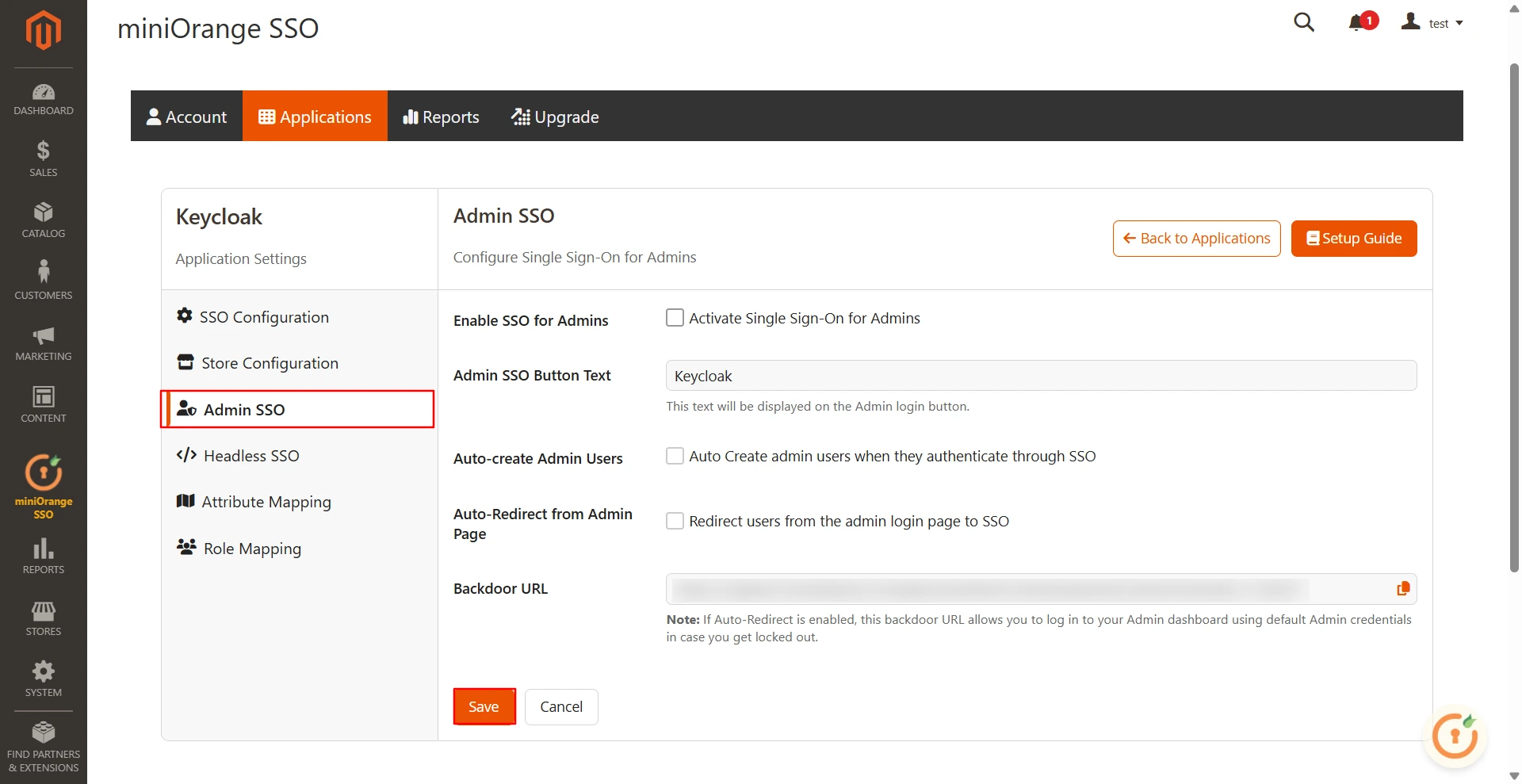Check Auto Create admin users checkbox

[x=675, y=456]
